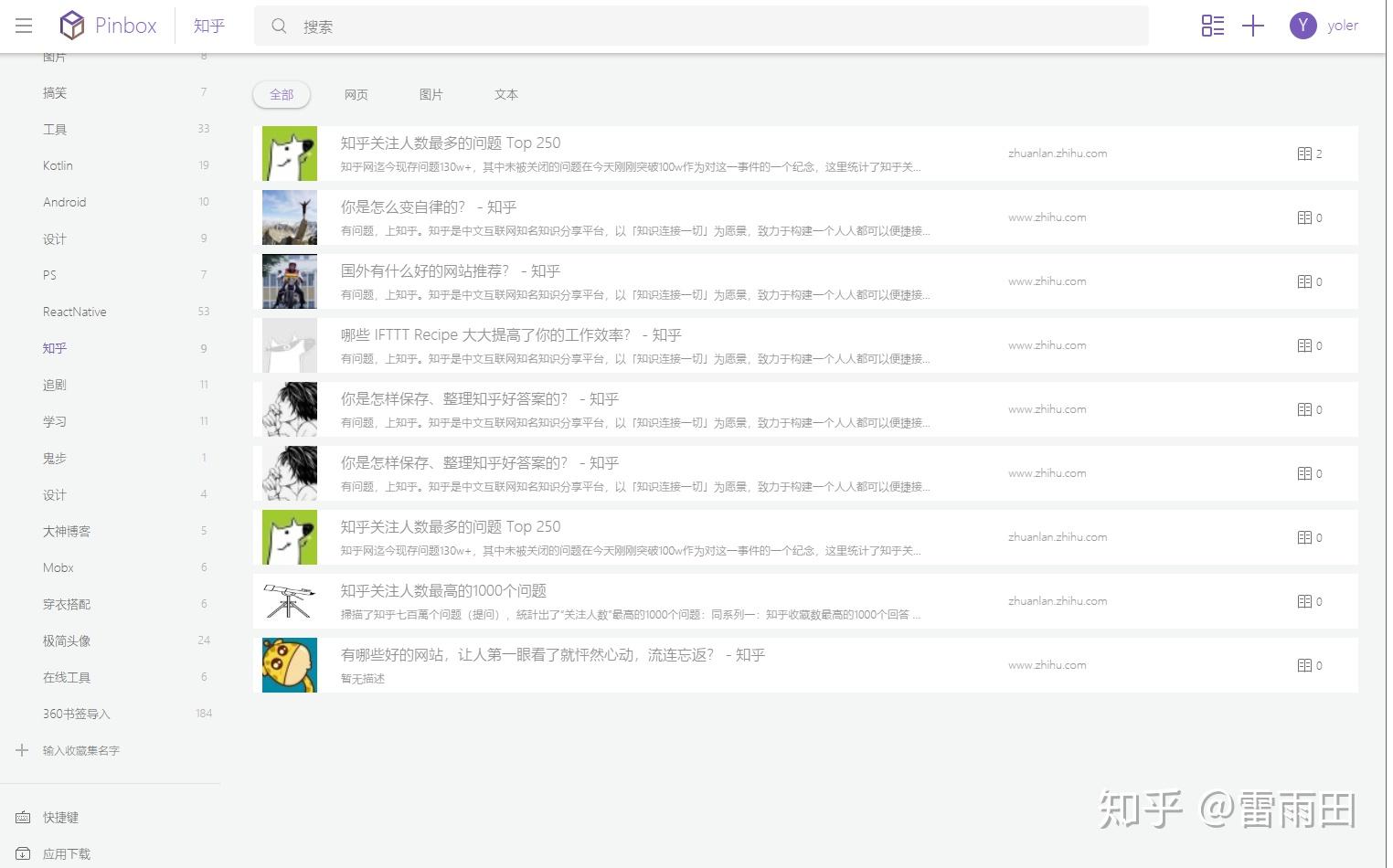The image size is (1393, 868).
Task: Click the plus icon beside 输入收藏集名字
Action: click(22, 750)
